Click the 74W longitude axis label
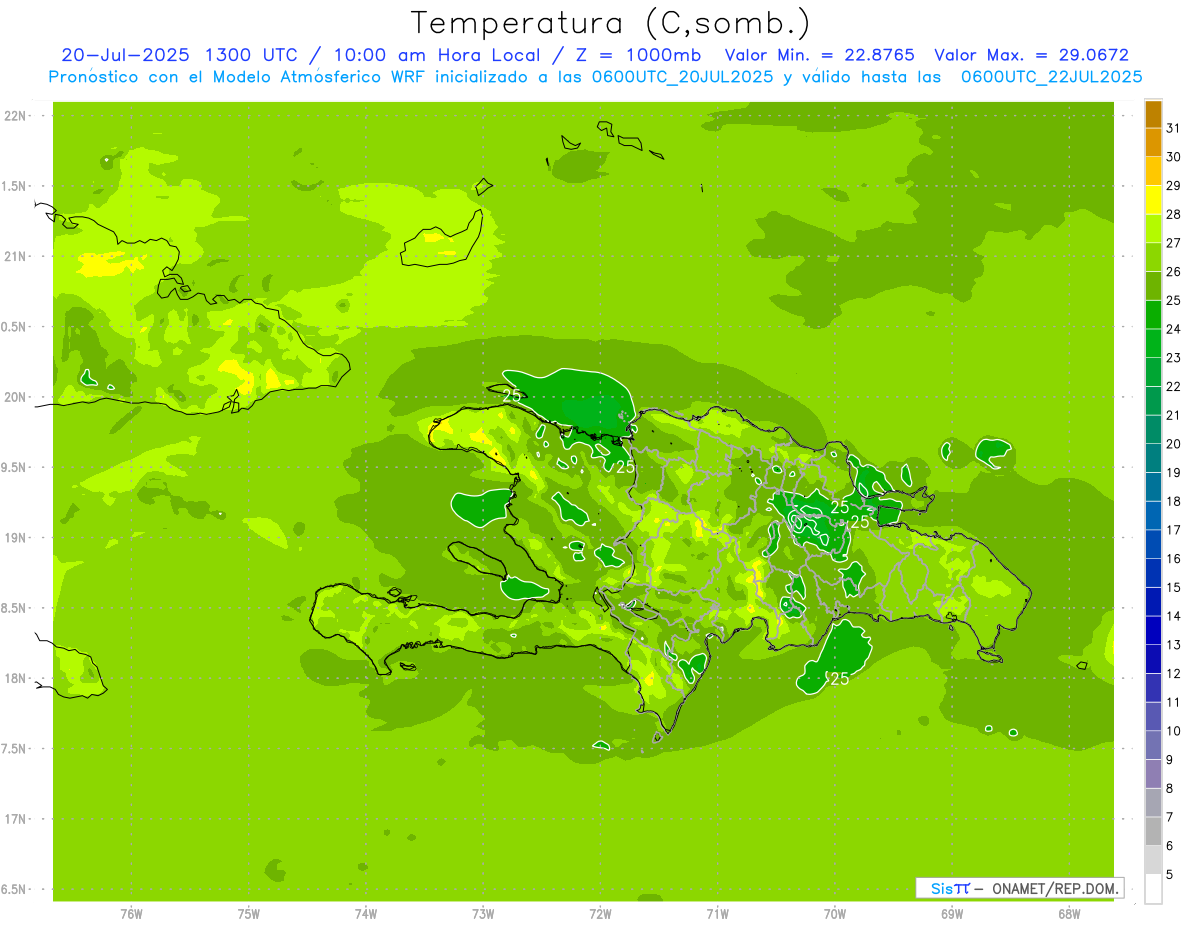Screen dimensions: 1200x927 (x=365, y=914)
